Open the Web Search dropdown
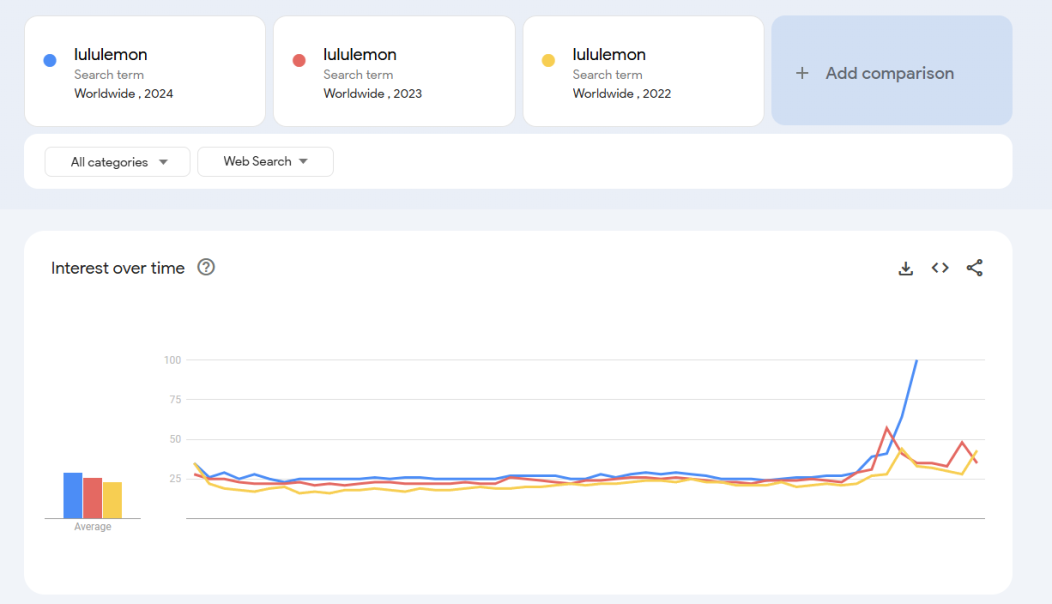 pyautogui.click(x=265, y=162)
